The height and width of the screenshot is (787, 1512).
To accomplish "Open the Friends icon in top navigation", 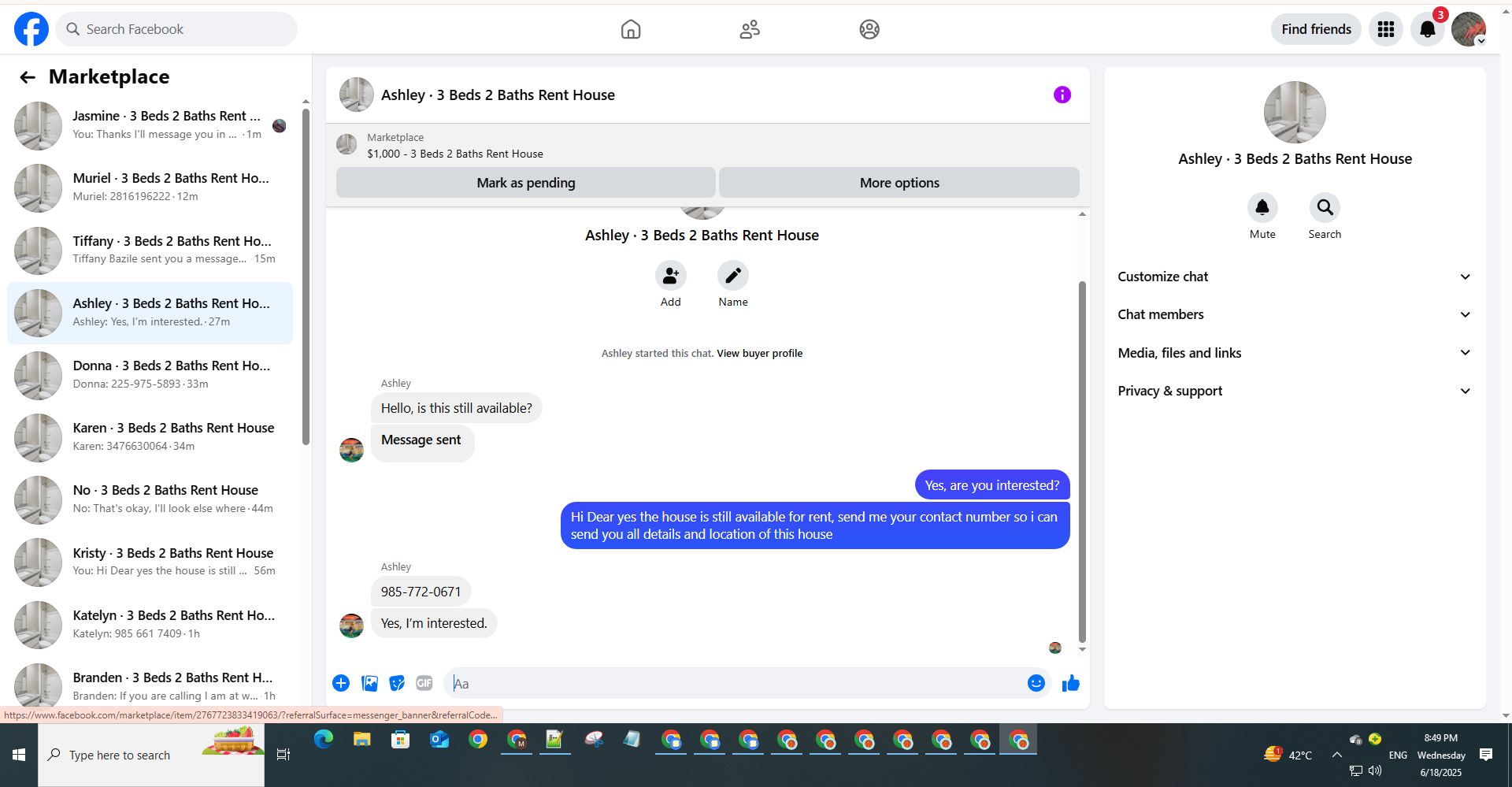I will click(x=750, y=29).
